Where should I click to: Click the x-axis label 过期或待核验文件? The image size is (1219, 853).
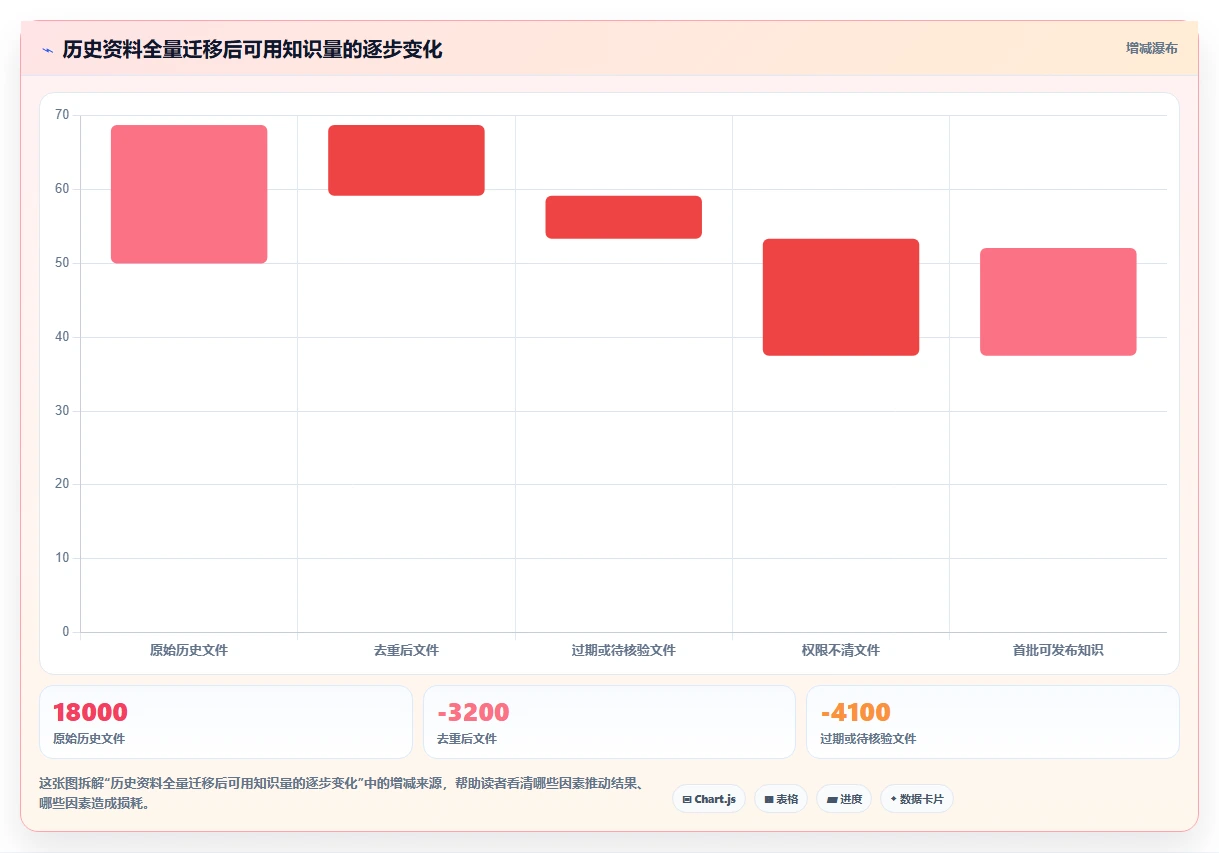pyautogui.click(x=623, y=650)
